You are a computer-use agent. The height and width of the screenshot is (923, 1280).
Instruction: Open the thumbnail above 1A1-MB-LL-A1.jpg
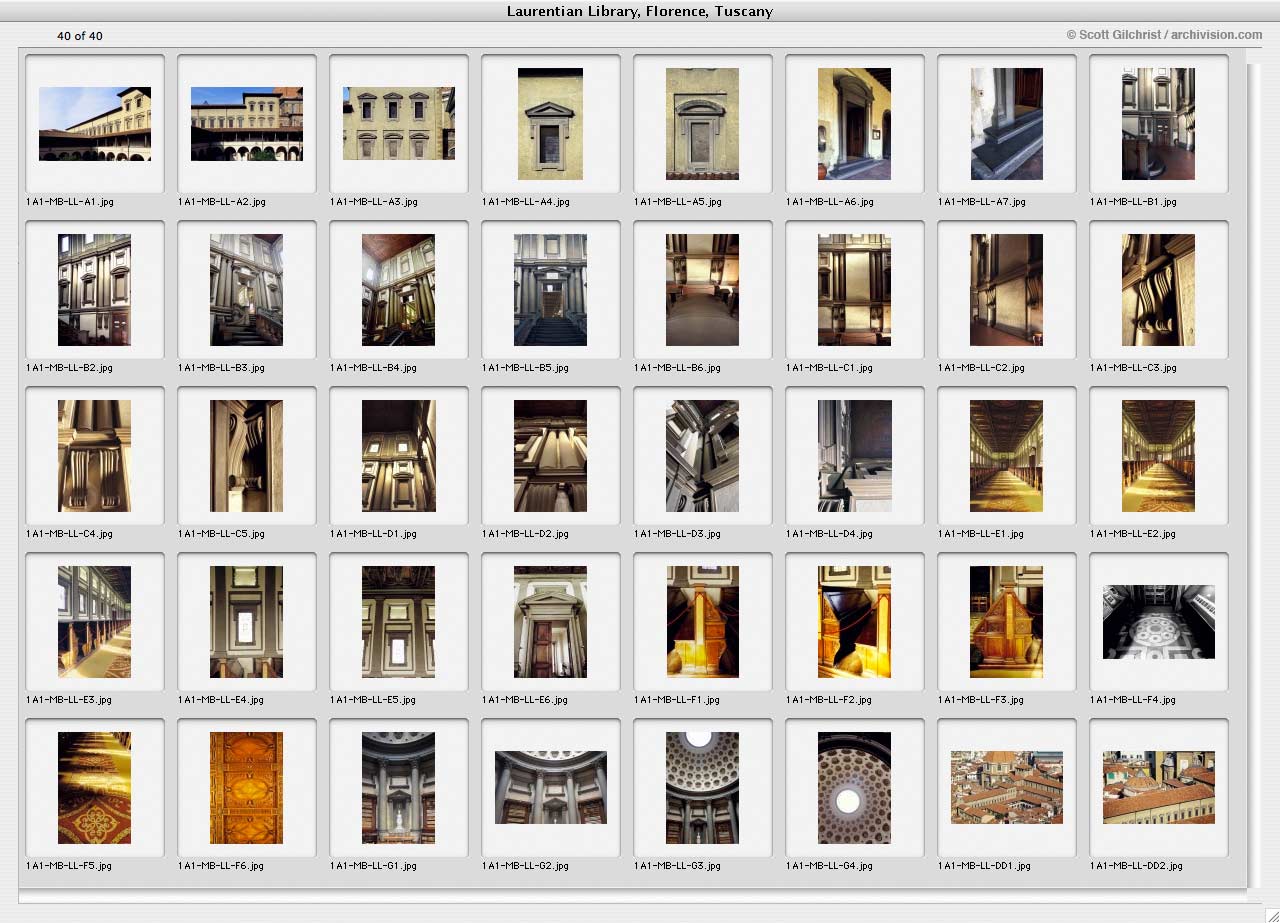pyautogui.click(x=95, y=124)
